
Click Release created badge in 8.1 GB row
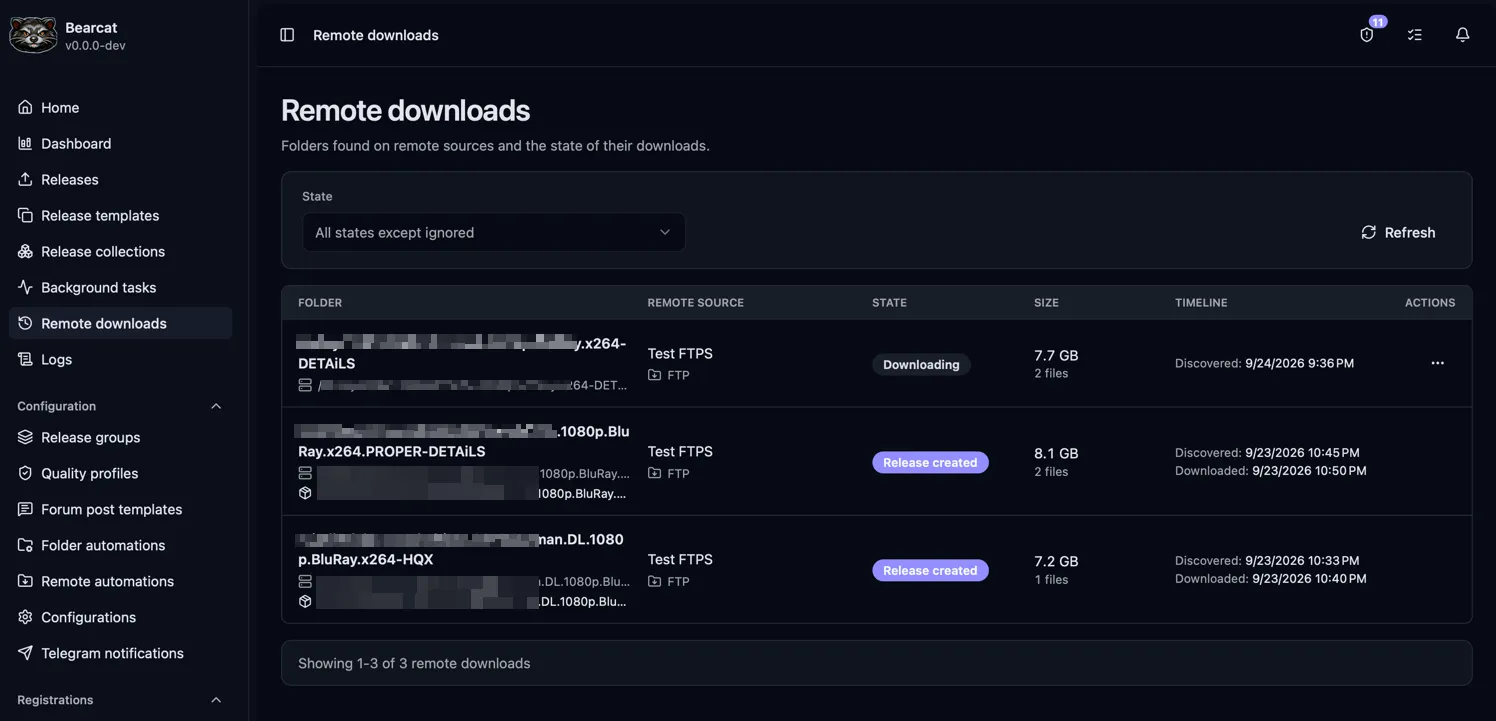point(930,462)
